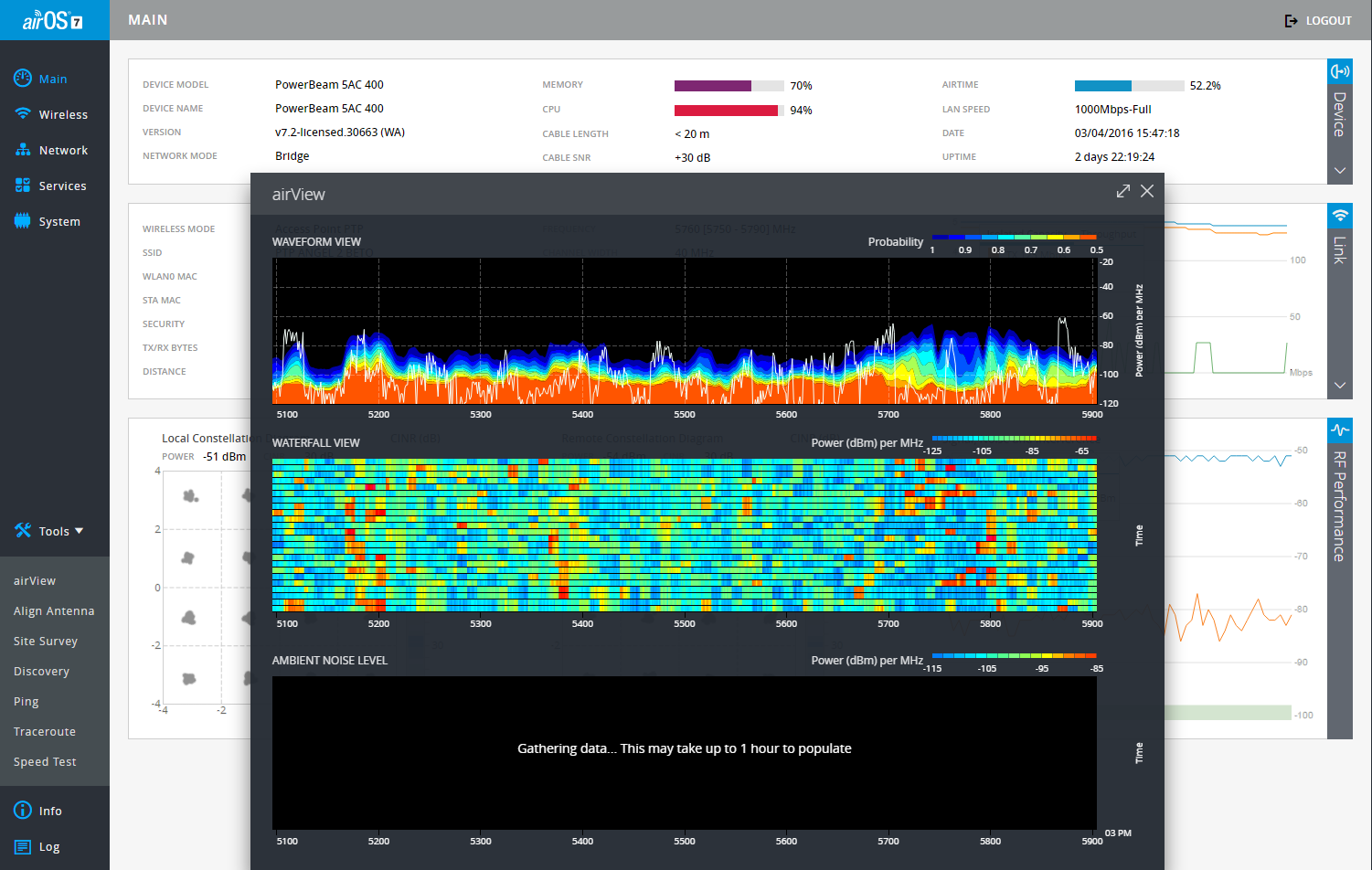Click inside the Waterfall View spectrum chart

coord(684,536)
